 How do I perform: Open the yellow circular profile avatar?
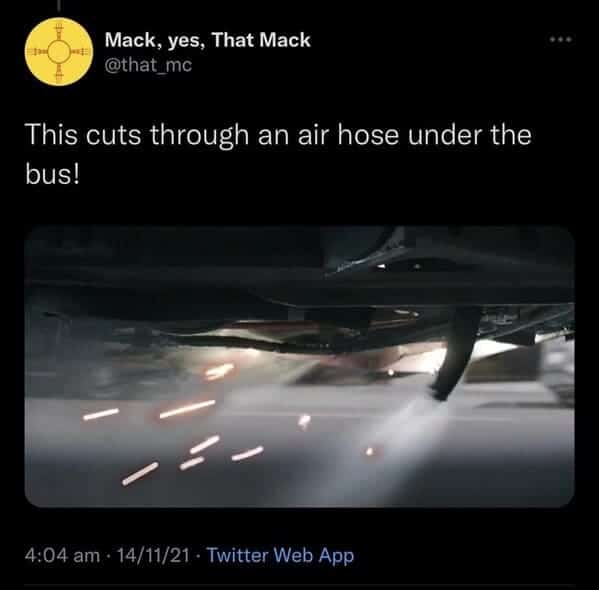(58, 52)
